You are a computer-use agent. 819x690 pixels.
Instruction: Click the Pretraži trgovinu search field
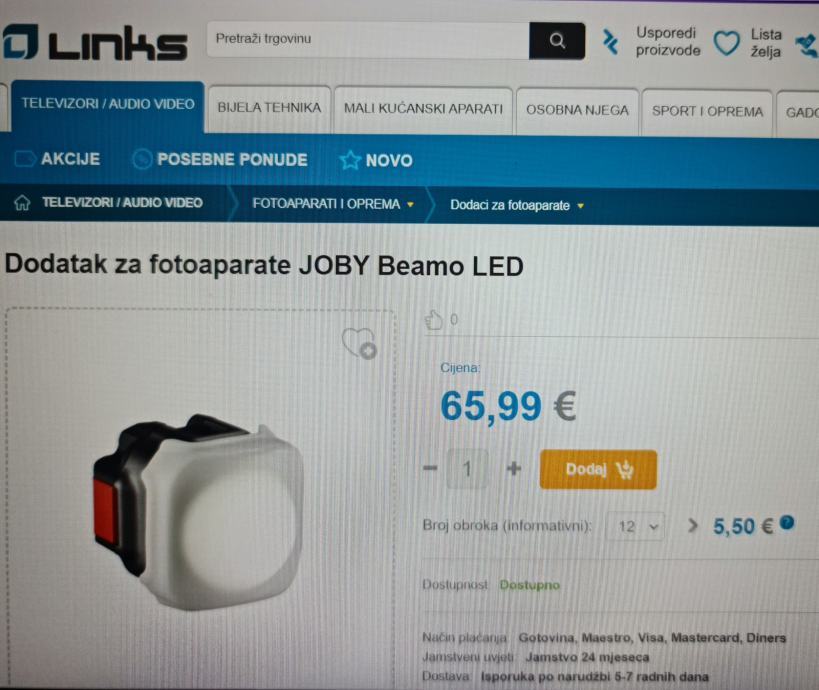(x=368, y=40)
